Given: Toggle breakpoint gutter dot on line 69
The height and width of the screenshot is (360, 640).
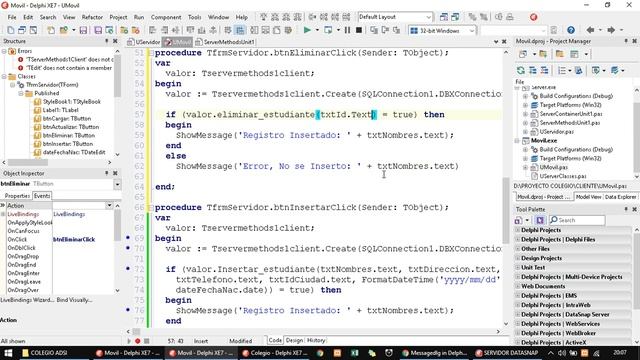Looking at the screenshot, I should 128,237.
